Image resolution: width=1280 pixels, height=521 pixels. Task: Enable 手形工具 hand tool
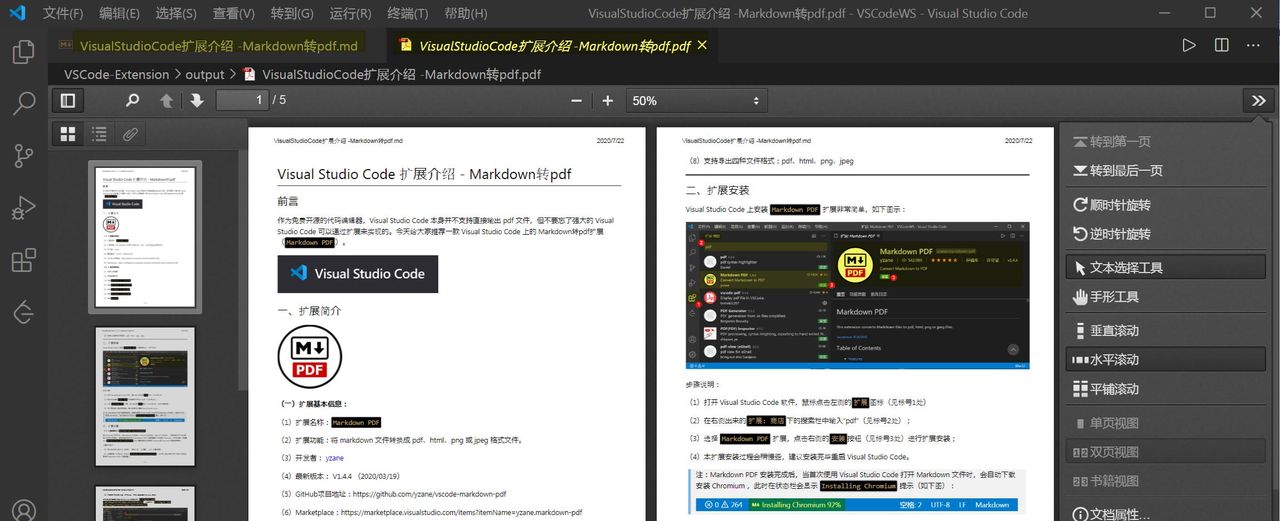pyautogui.click(x=1167, y=296)
